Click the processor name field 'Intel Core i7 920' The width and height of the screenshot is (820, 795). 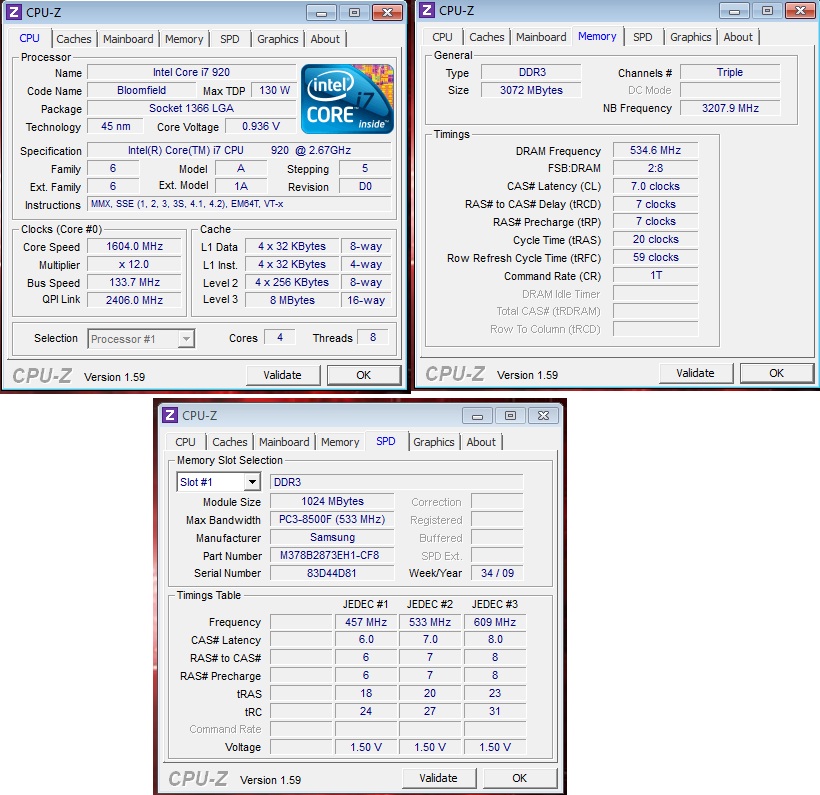pyautogui.click(x=191, y=72)
